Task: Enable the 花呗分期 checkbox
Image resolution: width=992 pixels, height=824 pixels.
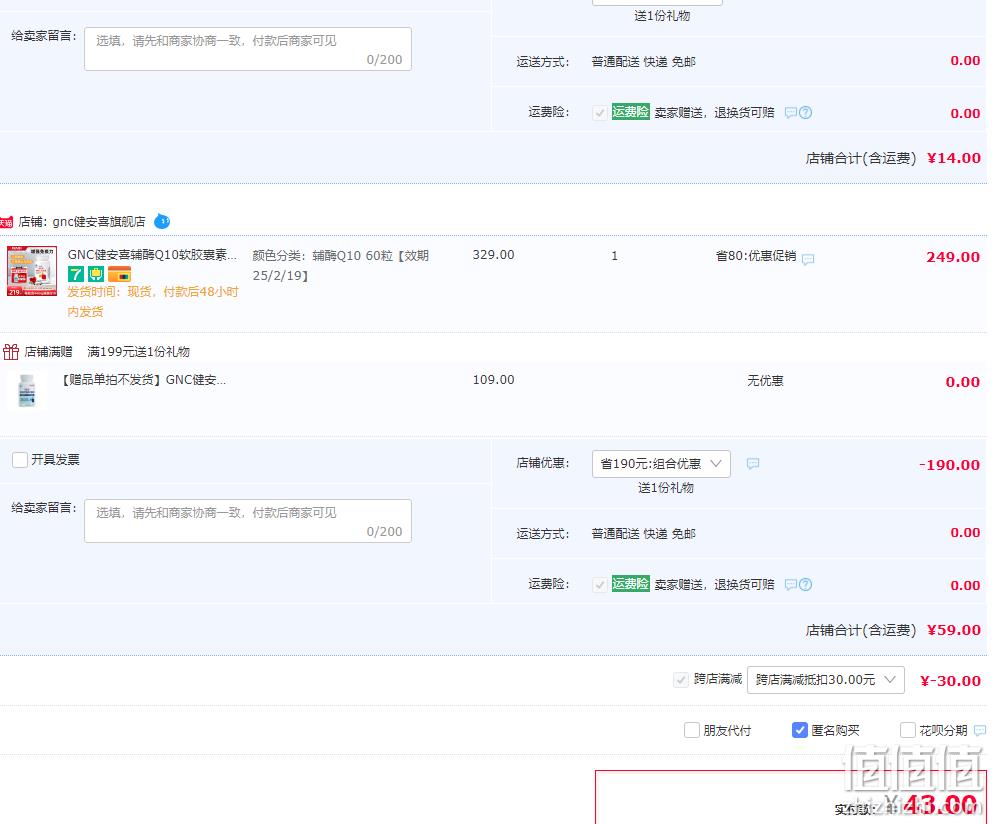Action: coord(908,730)
